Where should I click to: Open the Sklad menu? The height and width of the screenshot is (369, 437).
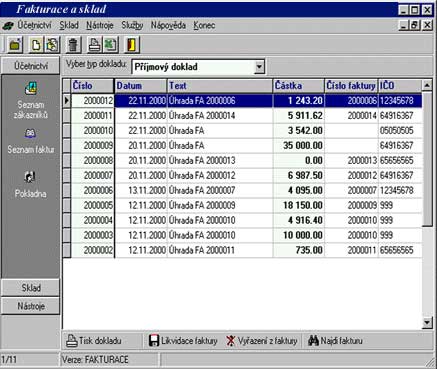click(69, 25)
